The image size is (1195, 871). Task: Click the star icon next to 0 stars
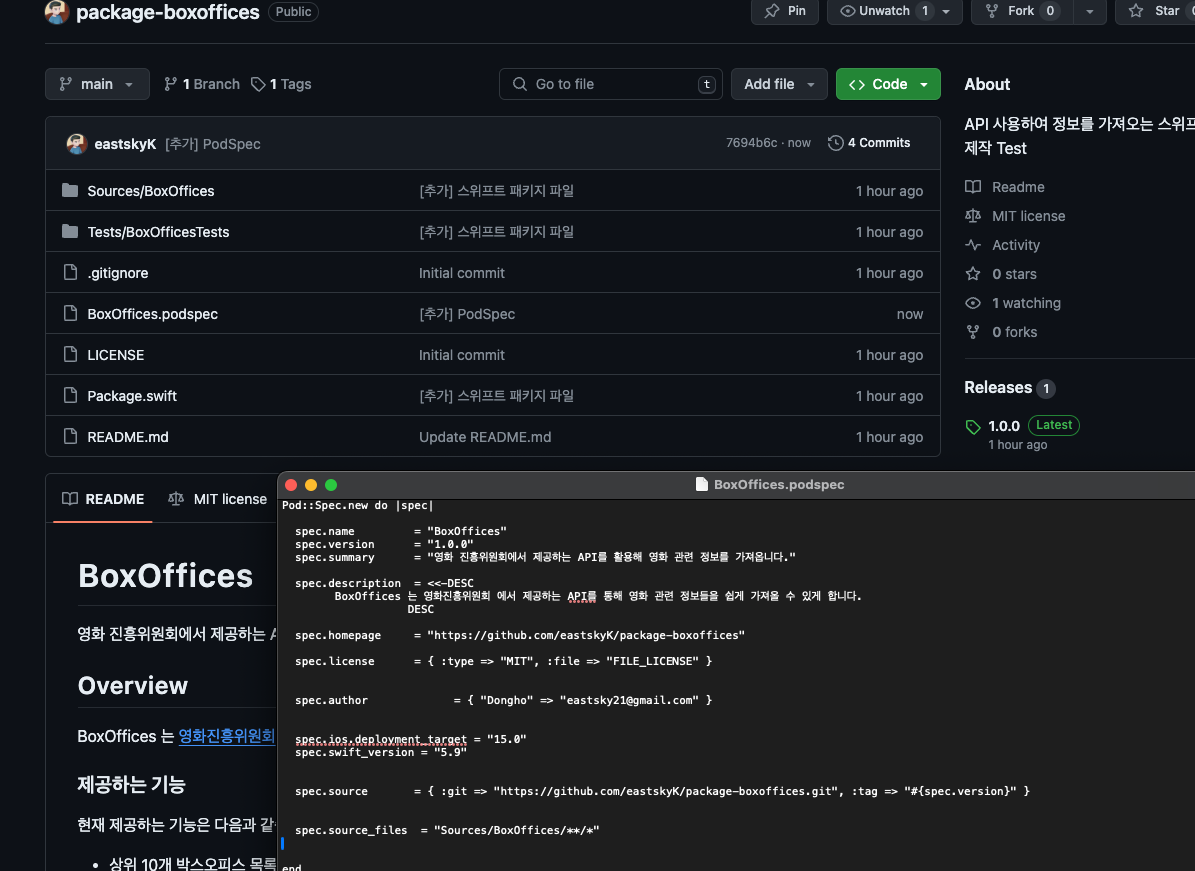point(972,274)
